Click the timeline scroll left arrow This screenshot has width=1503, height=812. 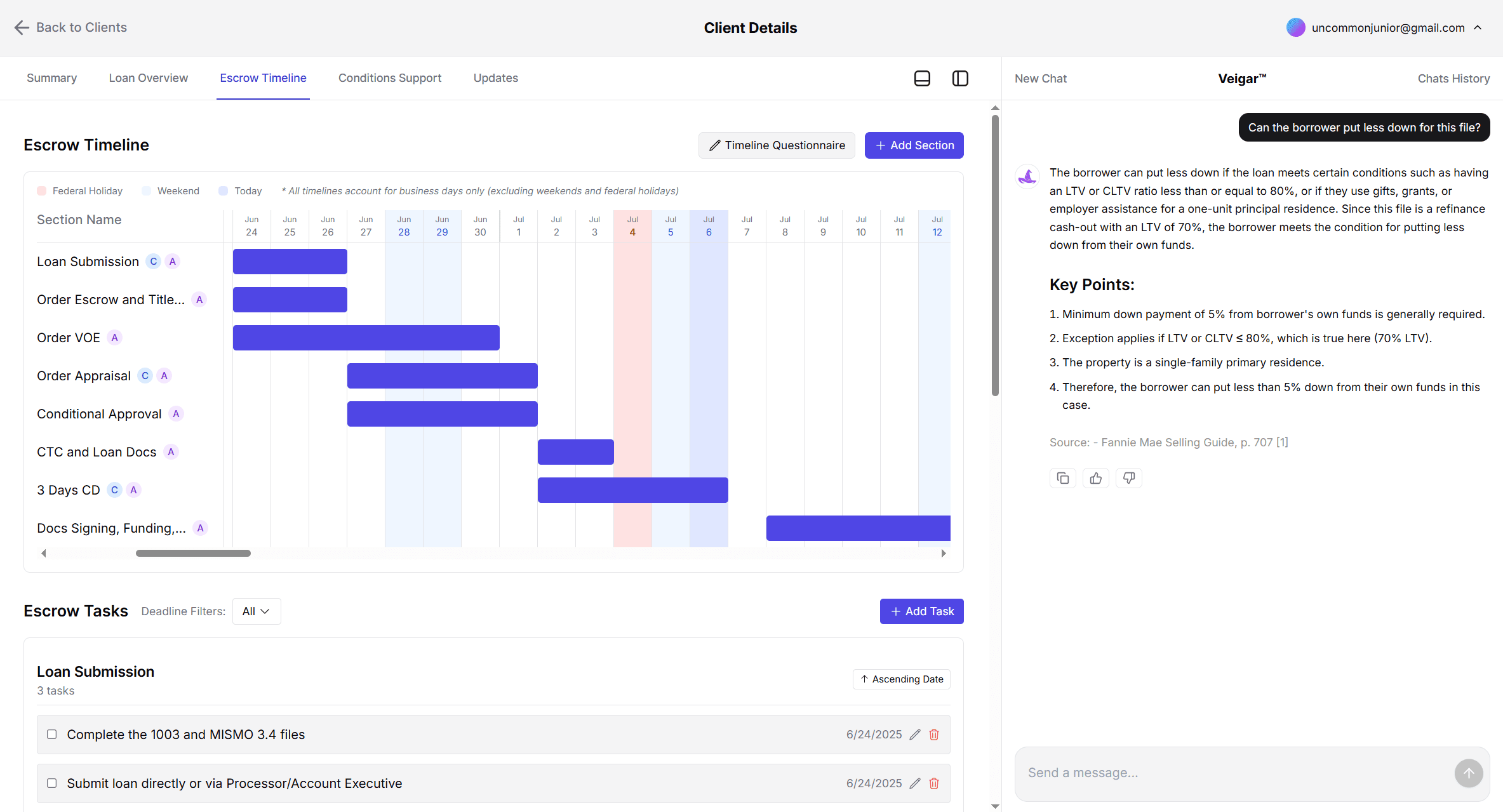click(44, 554)
